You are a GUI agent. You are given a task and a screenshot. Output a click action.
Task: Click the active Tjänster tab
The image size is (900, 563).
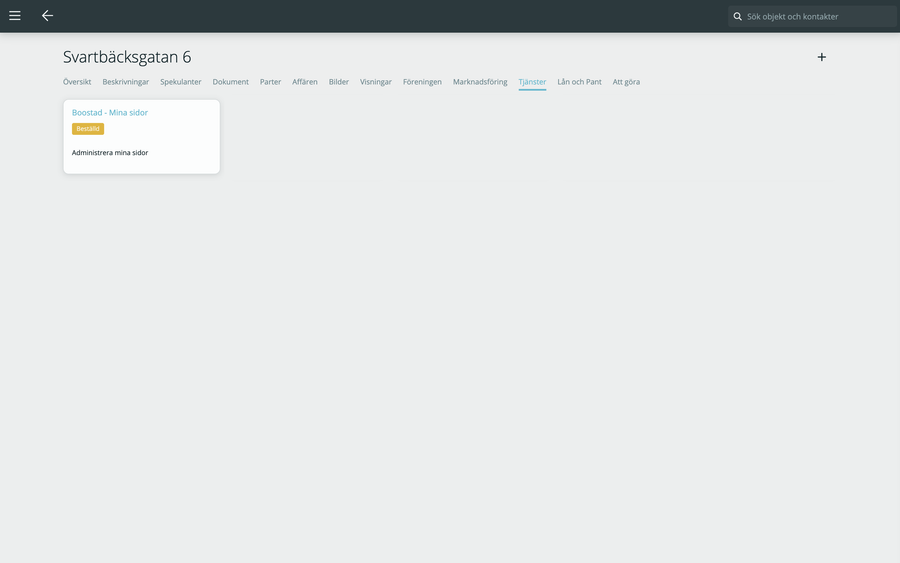tap(533, 82)
